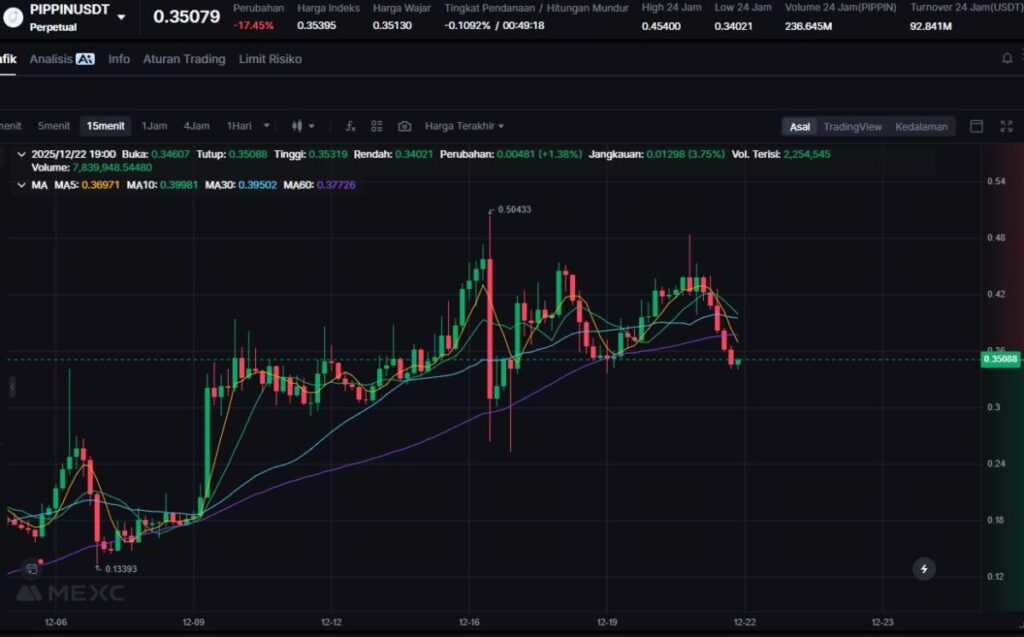Click the lightning bolt quick-trade icon
Screen dimensions: 1024x637
(x=924, y=569)
